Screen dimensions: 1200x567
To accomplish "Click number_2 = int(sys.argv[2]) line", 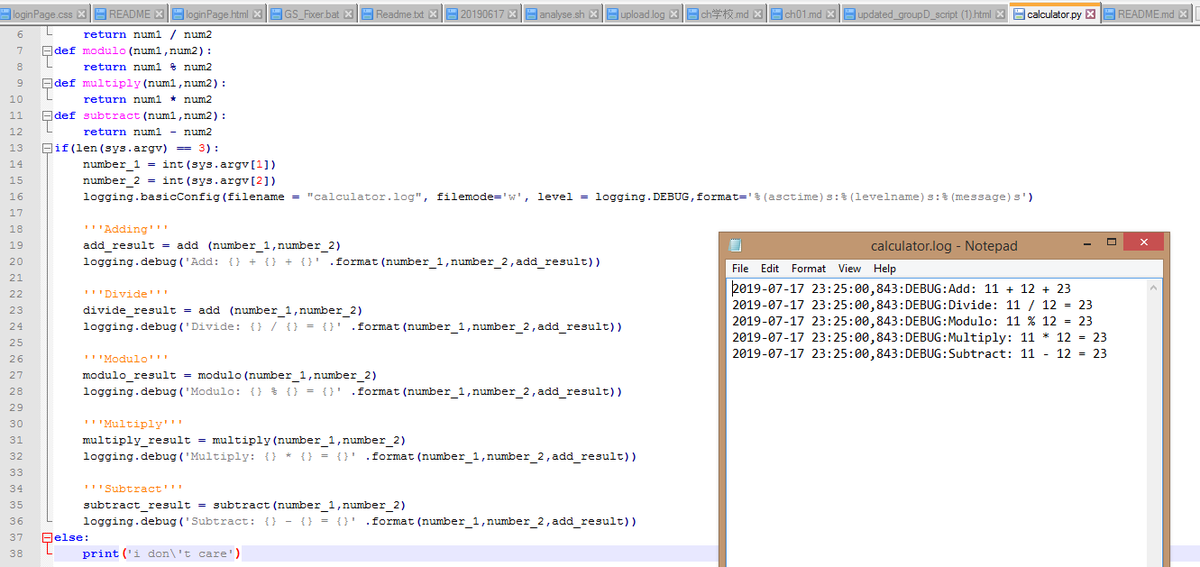I will (x=180, y=180).
